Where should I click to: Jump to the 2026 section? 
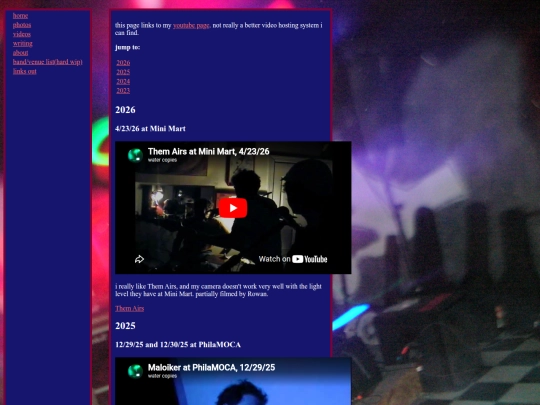click(x=123, y=63)
